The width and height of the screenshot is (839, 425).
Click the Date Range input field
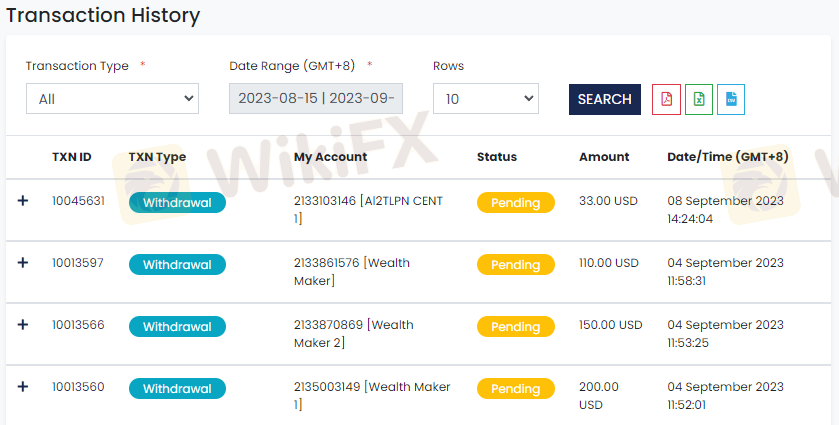(x=316, y=98)
